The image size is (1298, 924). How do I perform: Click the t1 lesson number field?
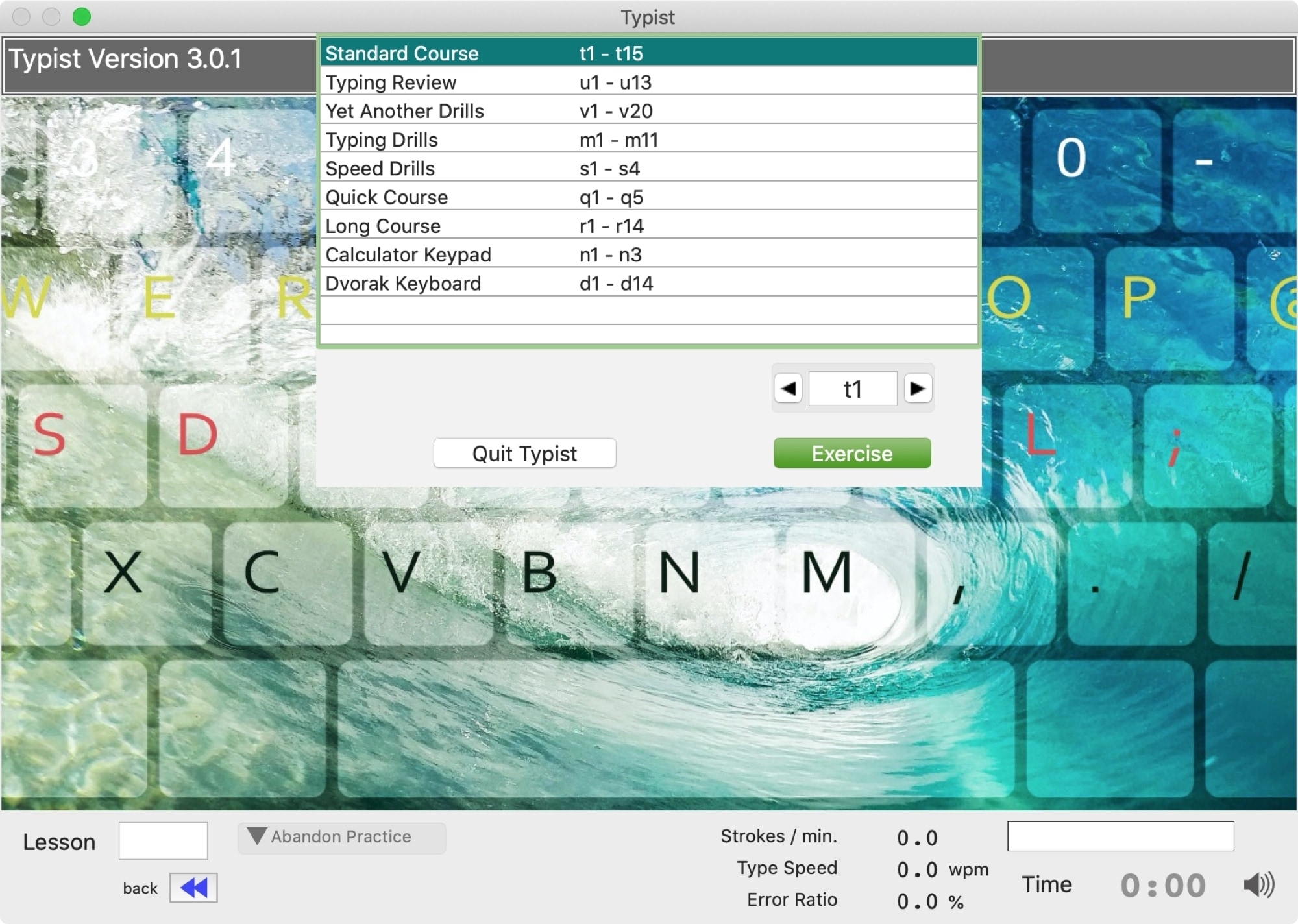852,389
